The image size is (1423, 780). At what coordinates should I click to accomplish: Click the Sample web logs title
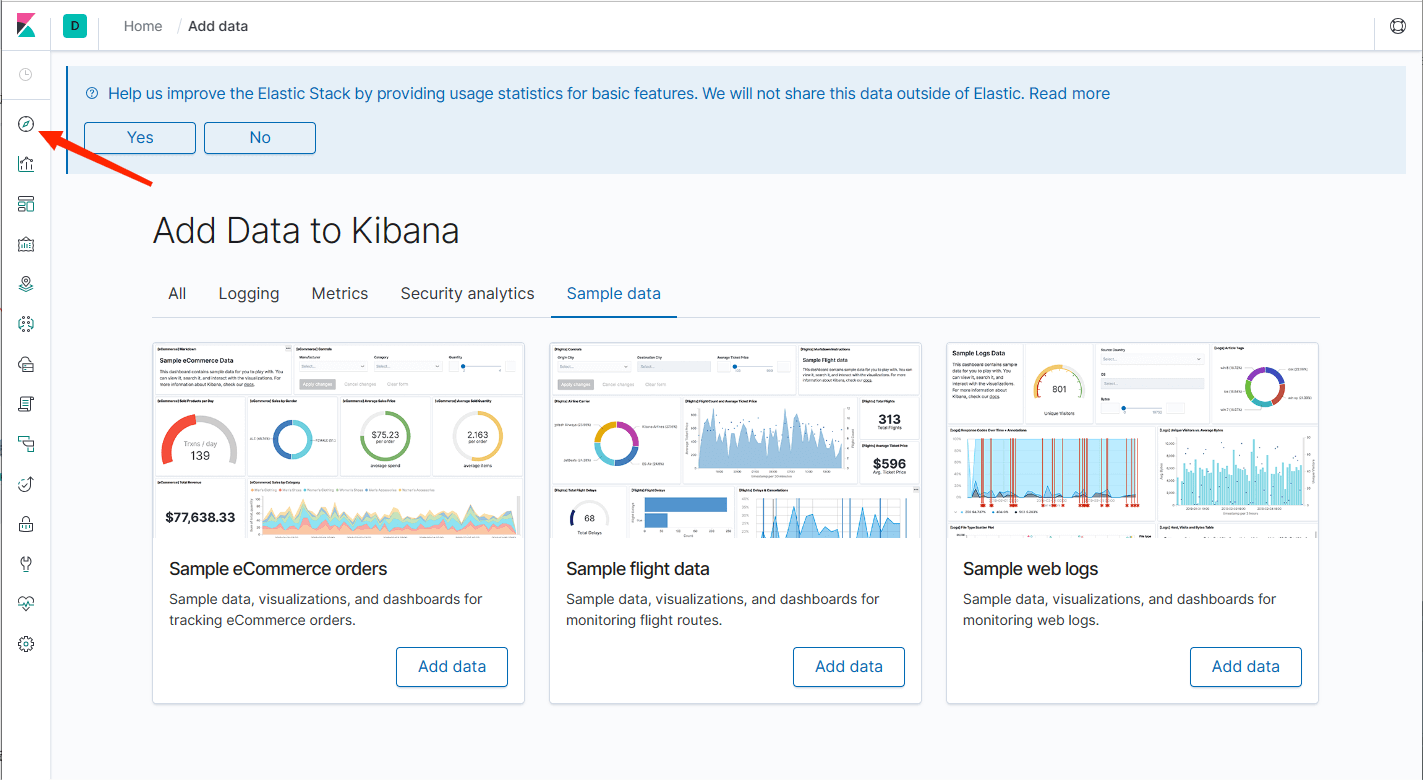click(1031, 569)
